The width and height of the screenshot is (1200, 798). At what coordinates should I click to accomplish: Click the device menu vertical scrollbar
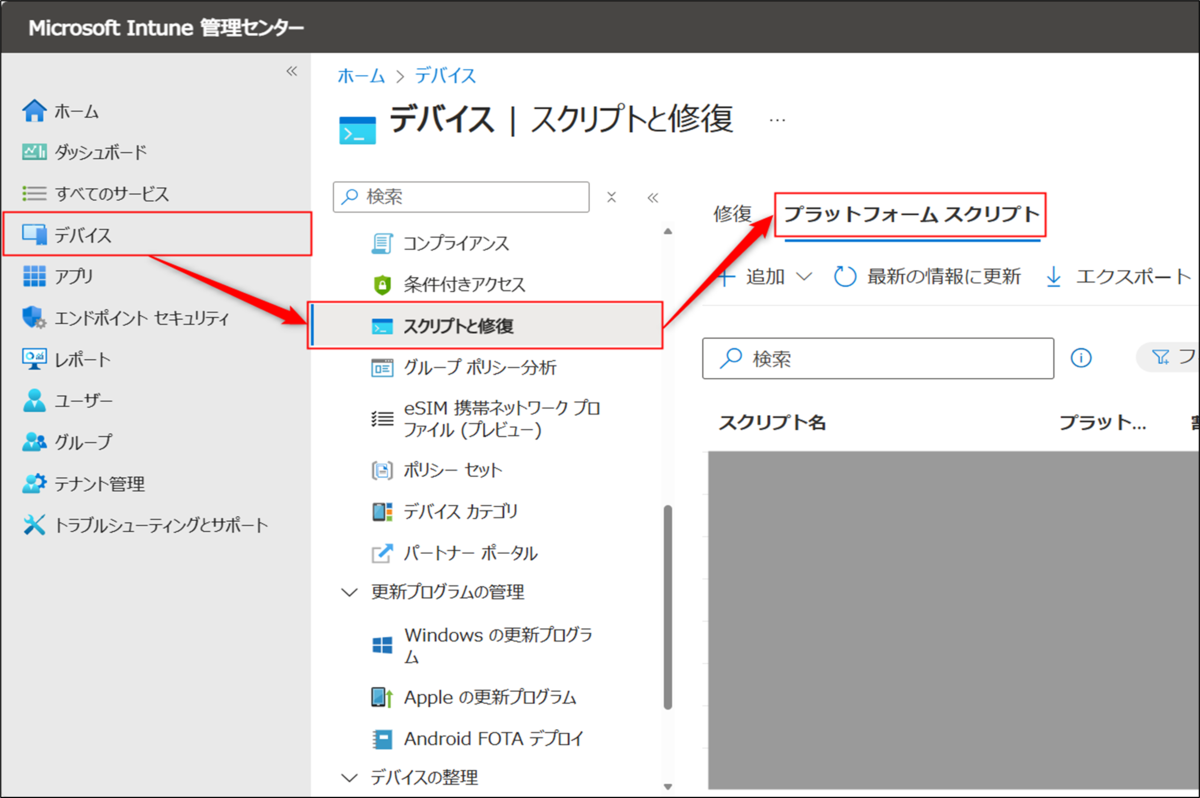coord(669,608)
